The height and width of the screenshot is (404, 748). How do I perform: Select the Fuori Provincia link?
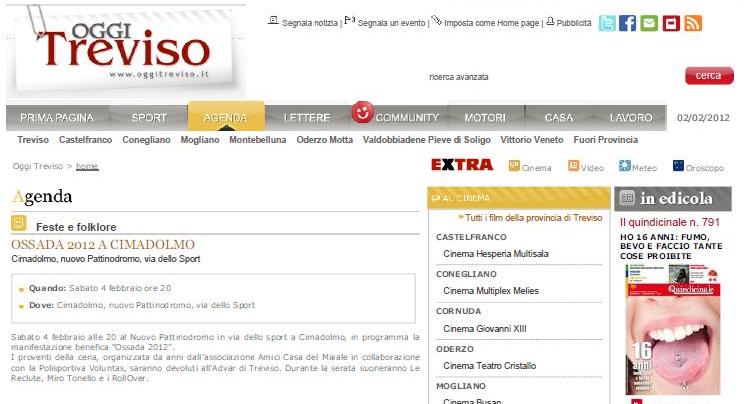click(605, 140)
